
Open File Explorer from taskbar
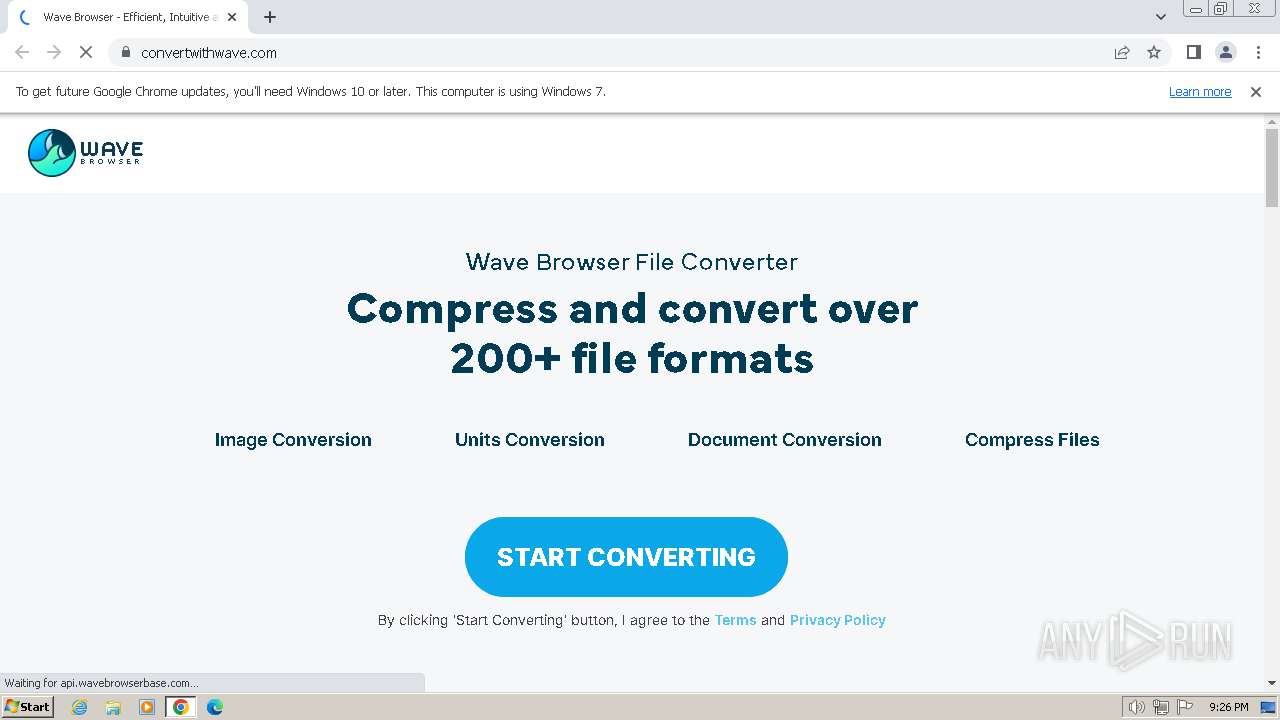(113, 707)
